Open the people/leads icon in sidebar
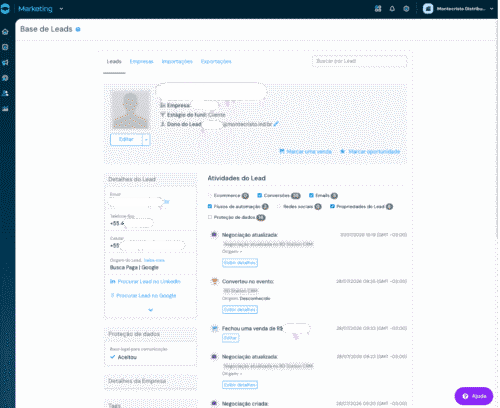The width and height of the screenshot is (500, 408). pos(5,93)
